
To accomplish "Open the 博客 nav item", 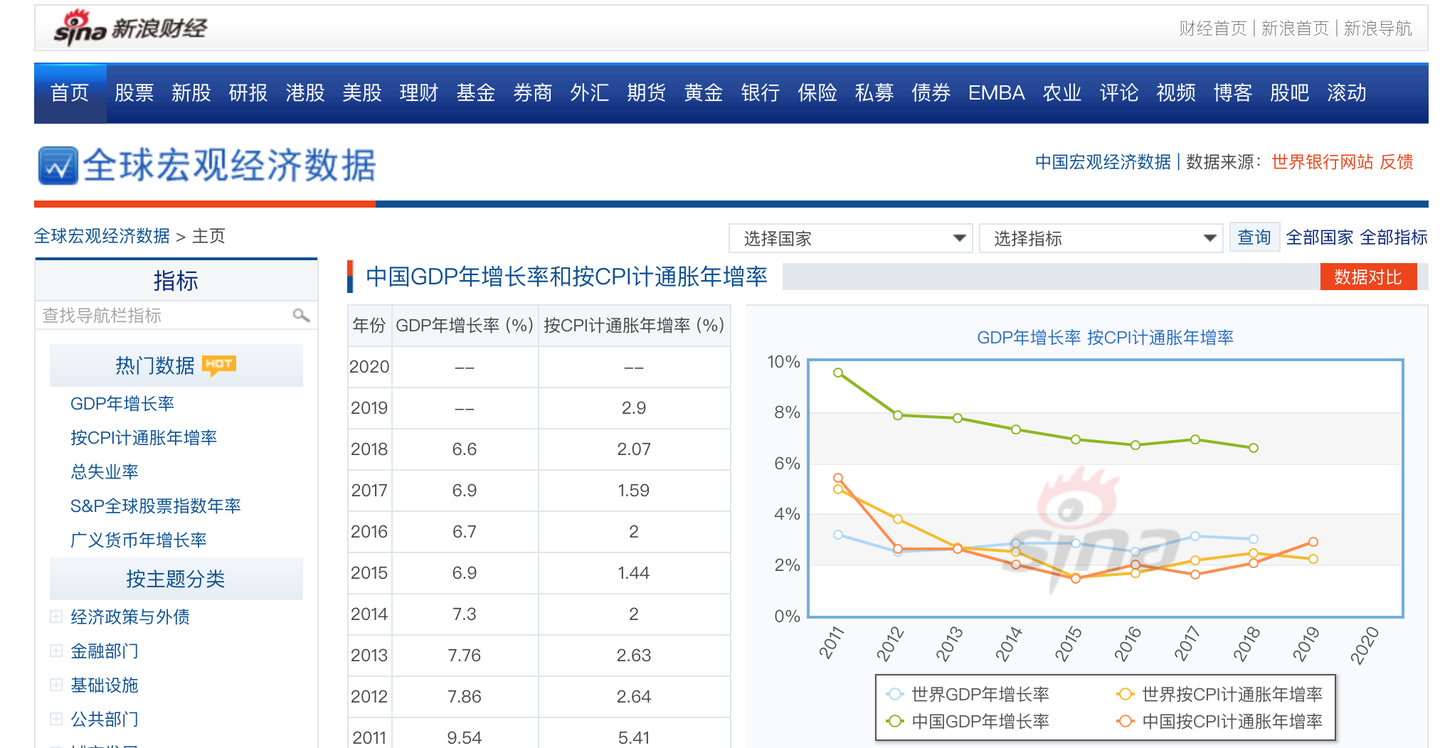I will (1233, 93).
